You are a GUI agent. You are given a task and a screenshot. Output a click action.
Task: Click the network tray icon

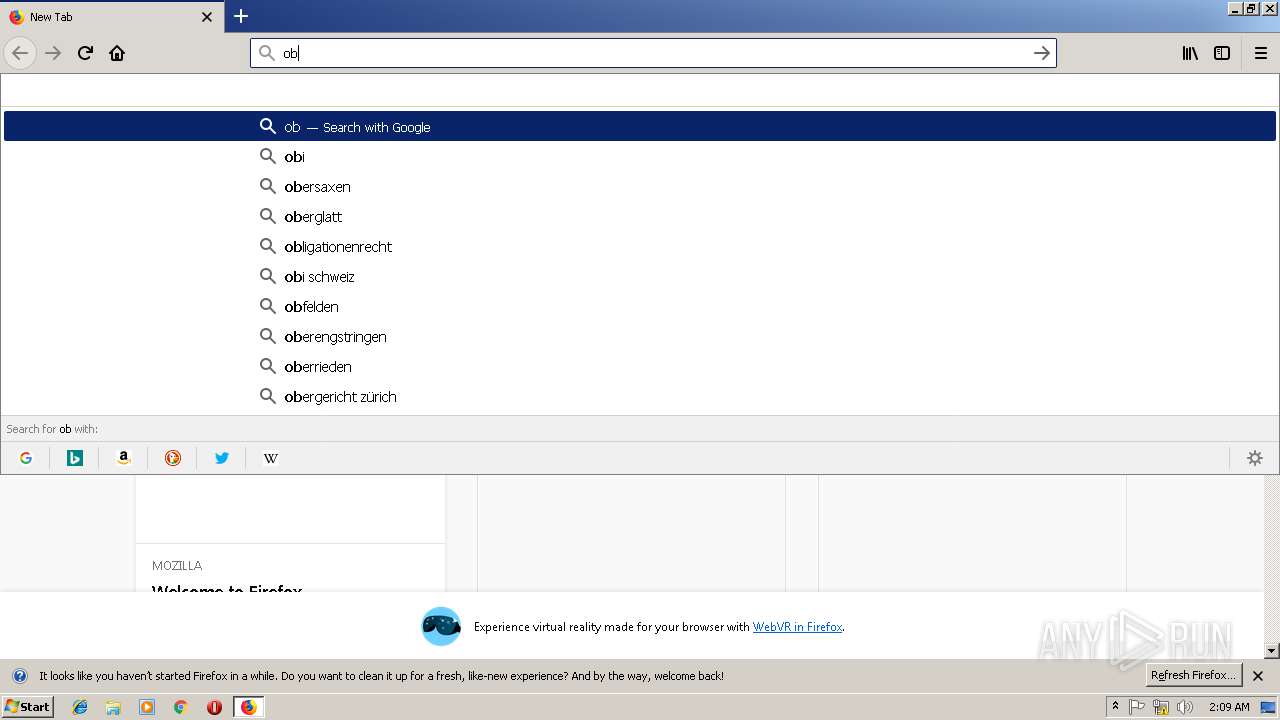(x=1161, y=707)
